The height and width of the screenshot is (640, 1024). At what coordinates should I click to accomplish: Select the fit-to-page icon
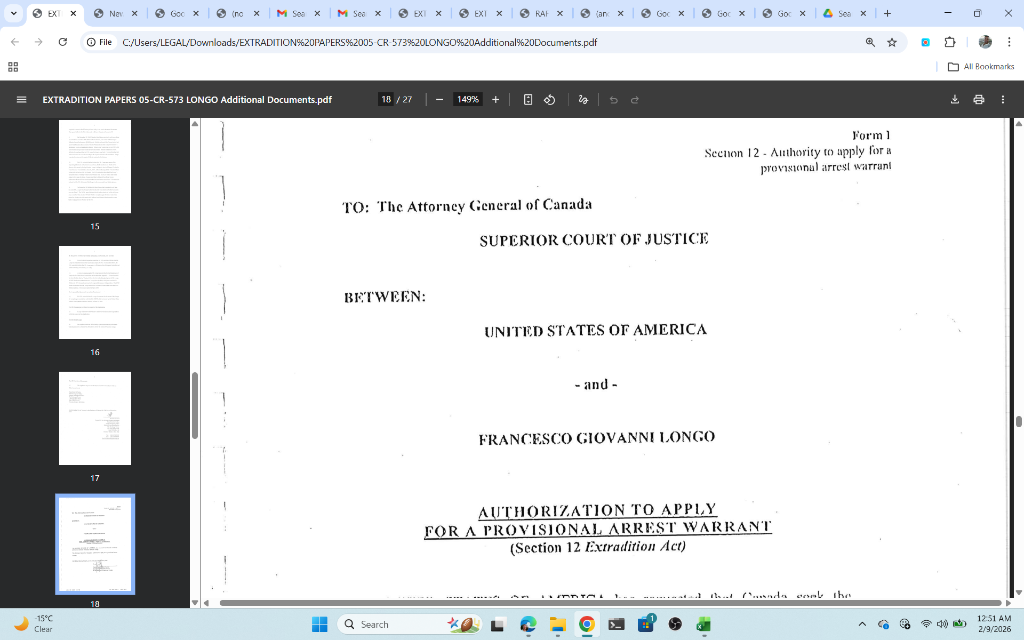point(527,99)
